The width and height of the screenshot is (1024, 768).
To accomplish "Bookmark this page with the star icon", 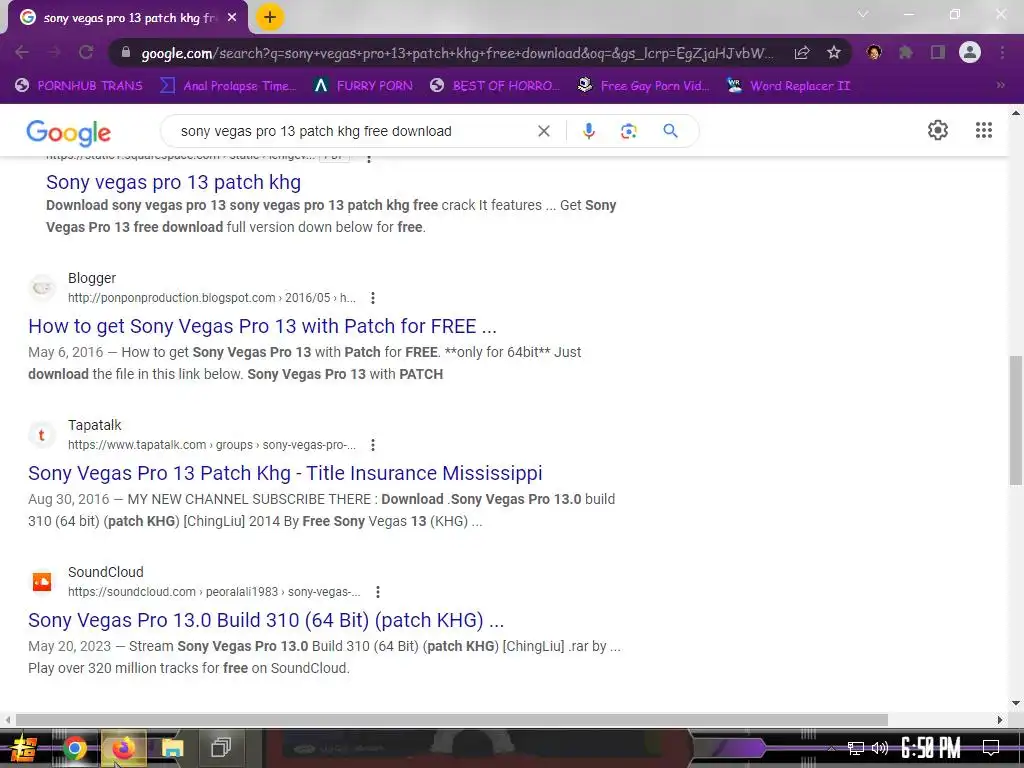I will [833, 52].
